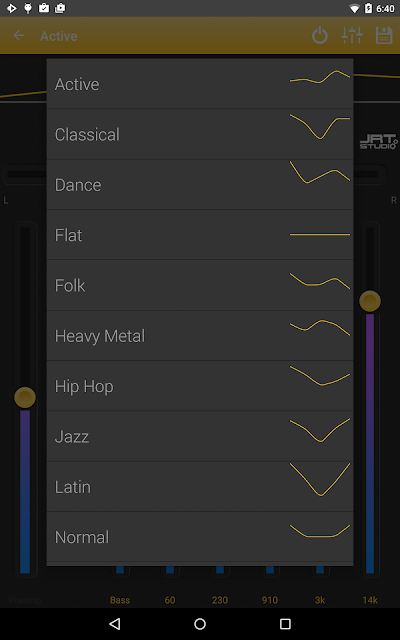The height and width of the screenshot is (640, 400).
Task: Click the 14k band slider knob
Action: pyautogui.click(x=370, y=301)
